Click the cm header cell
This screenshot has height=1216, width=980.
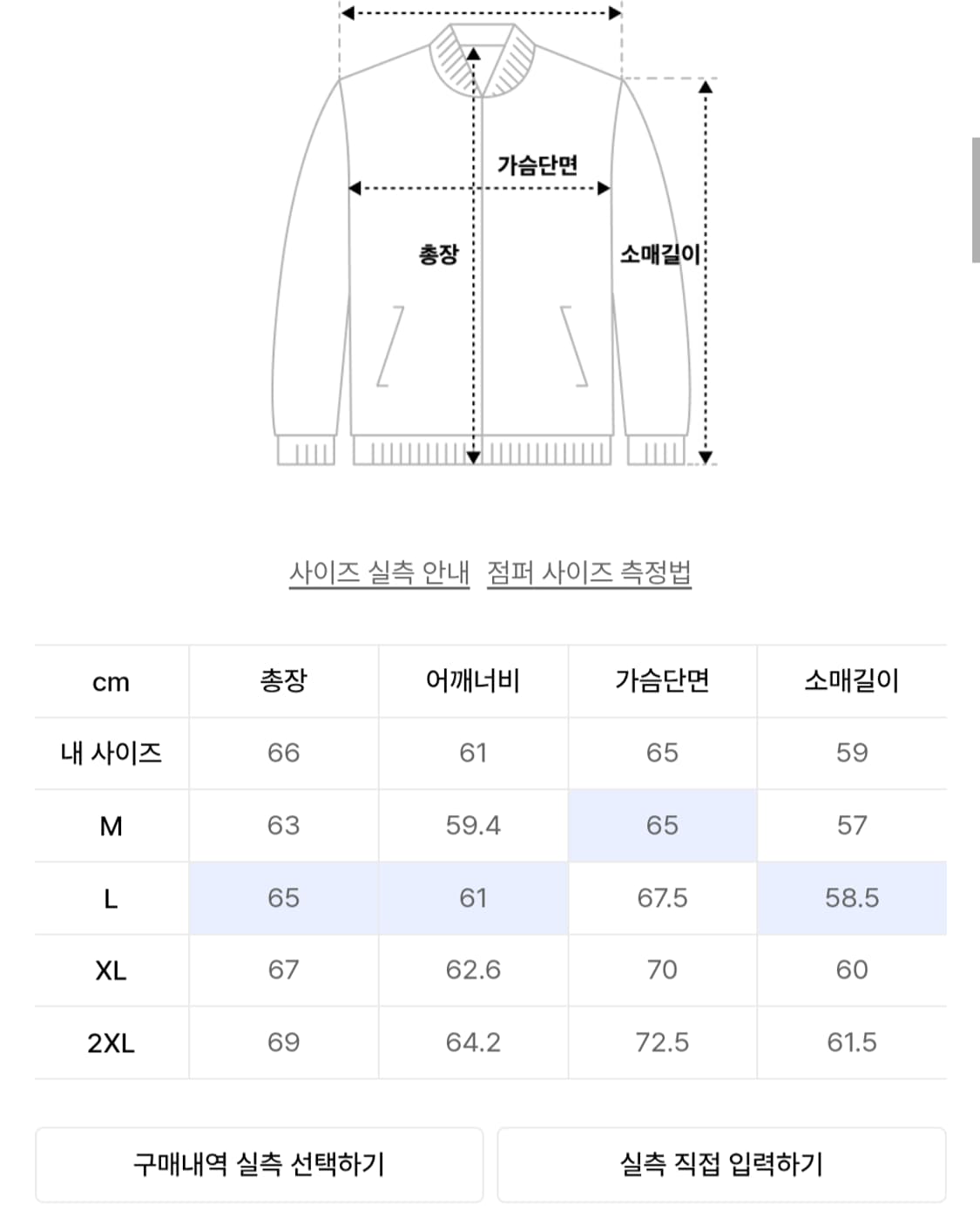tap(111, 683)
